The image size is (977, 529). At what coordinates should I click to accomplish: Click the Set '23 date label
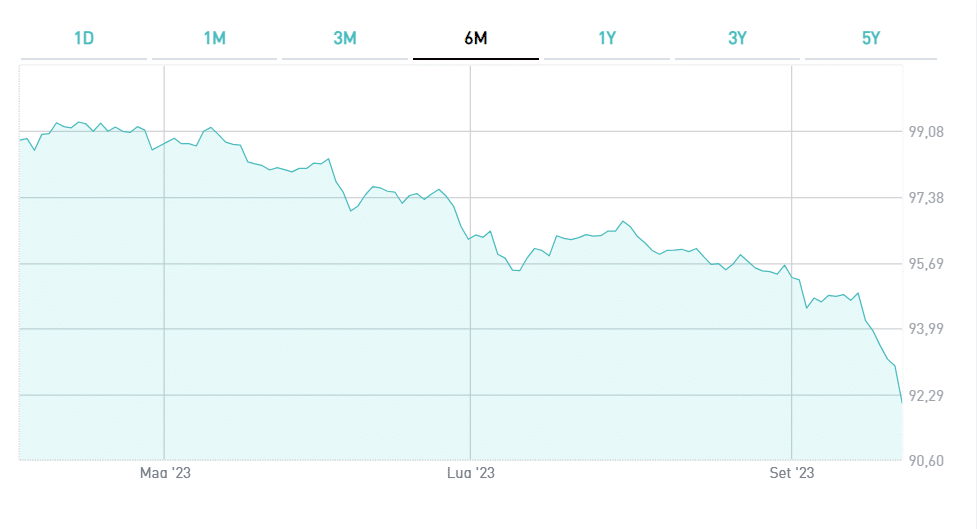tap(792, 473)
